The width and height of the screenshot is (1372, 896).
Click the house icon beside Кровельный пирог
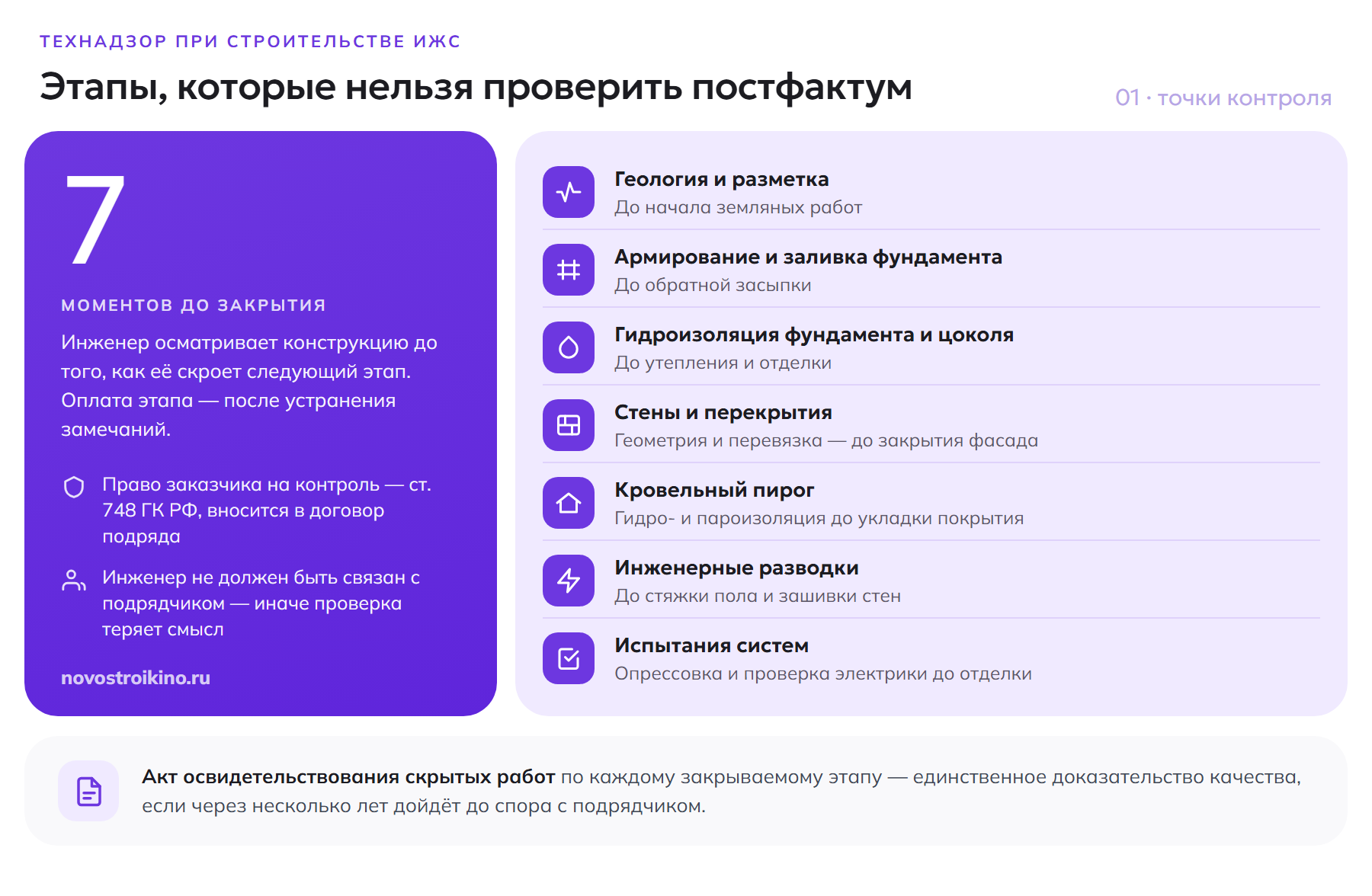coord(569,503)
